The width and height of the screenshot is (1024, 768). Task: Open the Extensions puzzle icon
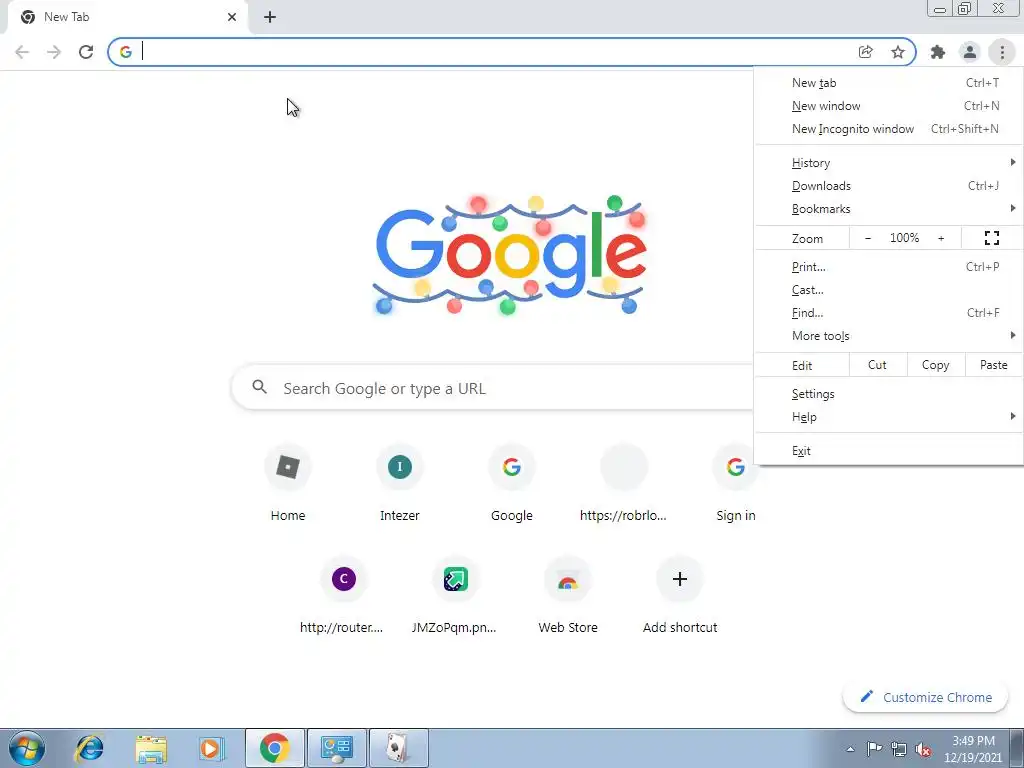[938, 52]
